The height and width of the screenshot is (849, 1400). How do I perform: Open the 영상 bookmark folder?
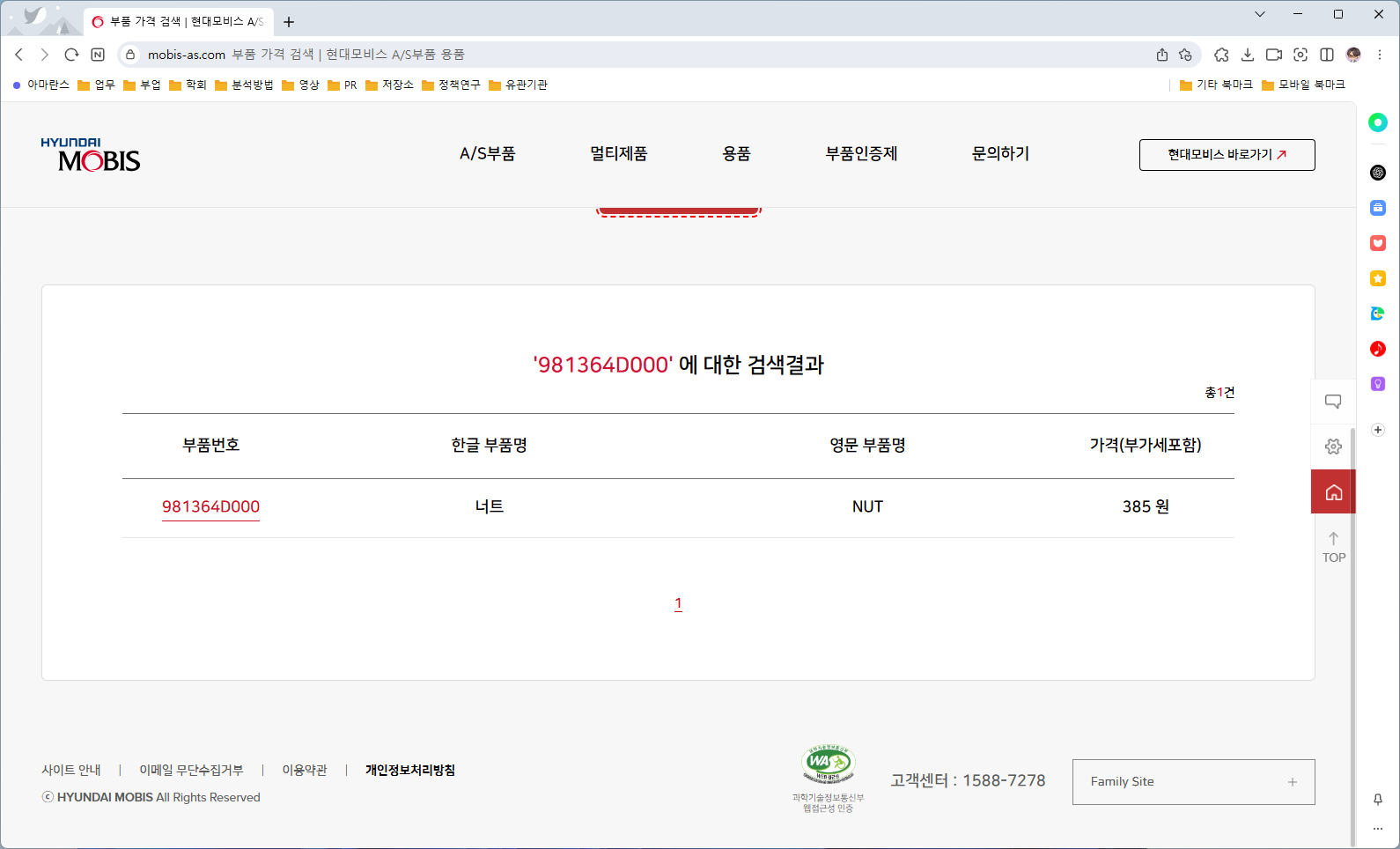pos(300,85)
